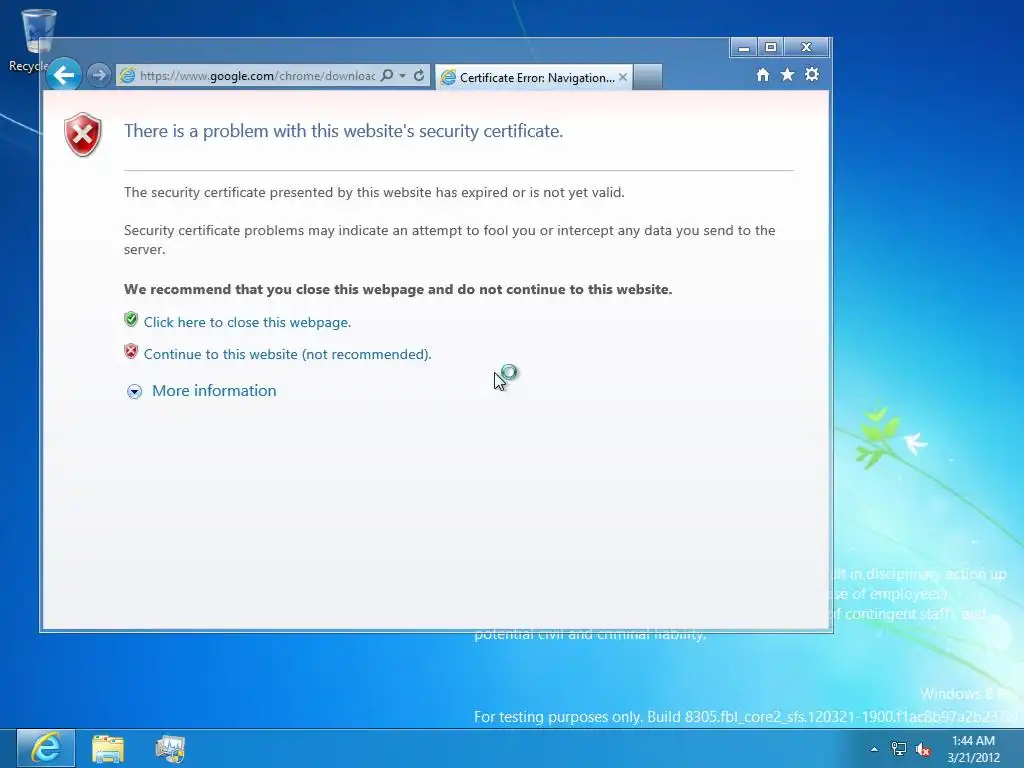Open File Explorer from the taskbar

[108, 749]
